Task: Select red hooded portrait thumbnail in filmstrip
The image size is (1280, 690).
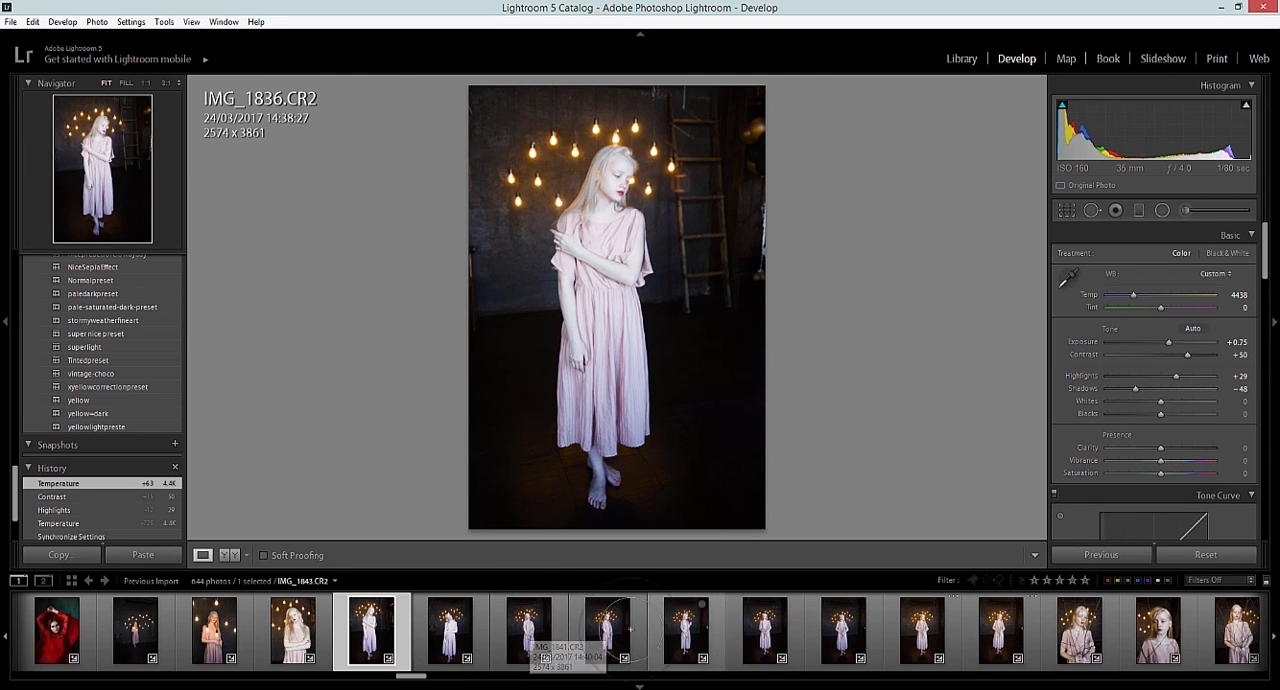Action: [x=56, y=631]
